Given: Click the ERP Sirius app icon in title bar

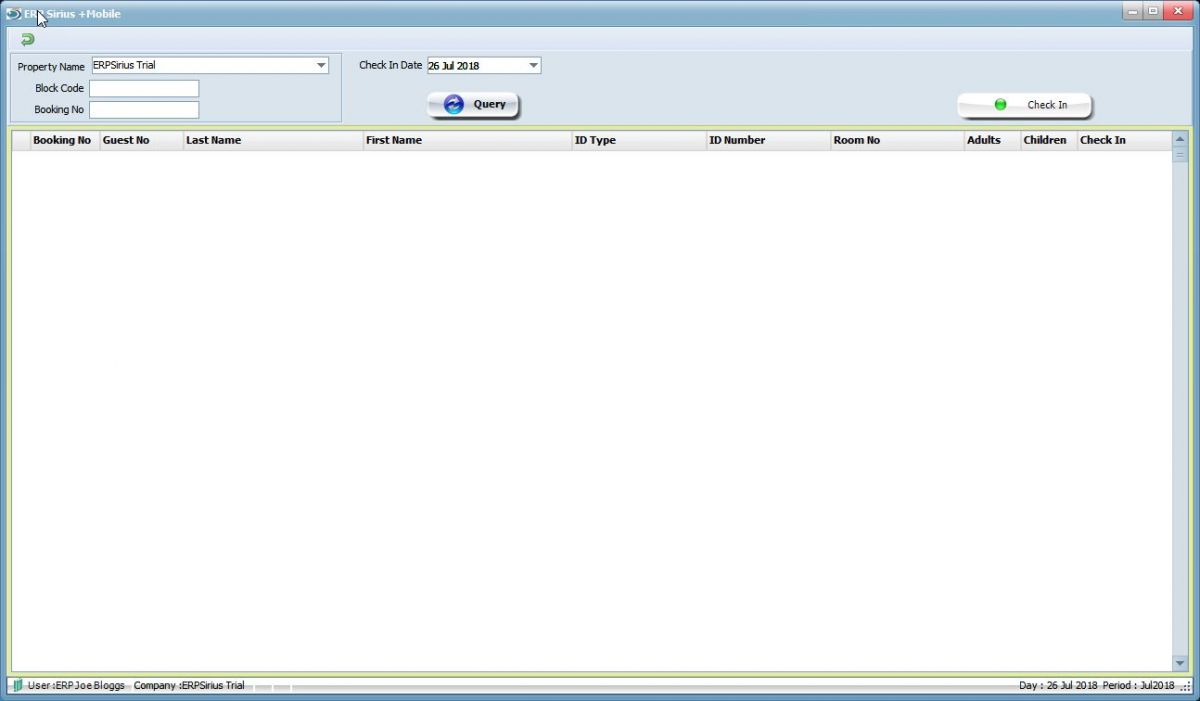Looking at the screenshot, I should pos(13,14).
